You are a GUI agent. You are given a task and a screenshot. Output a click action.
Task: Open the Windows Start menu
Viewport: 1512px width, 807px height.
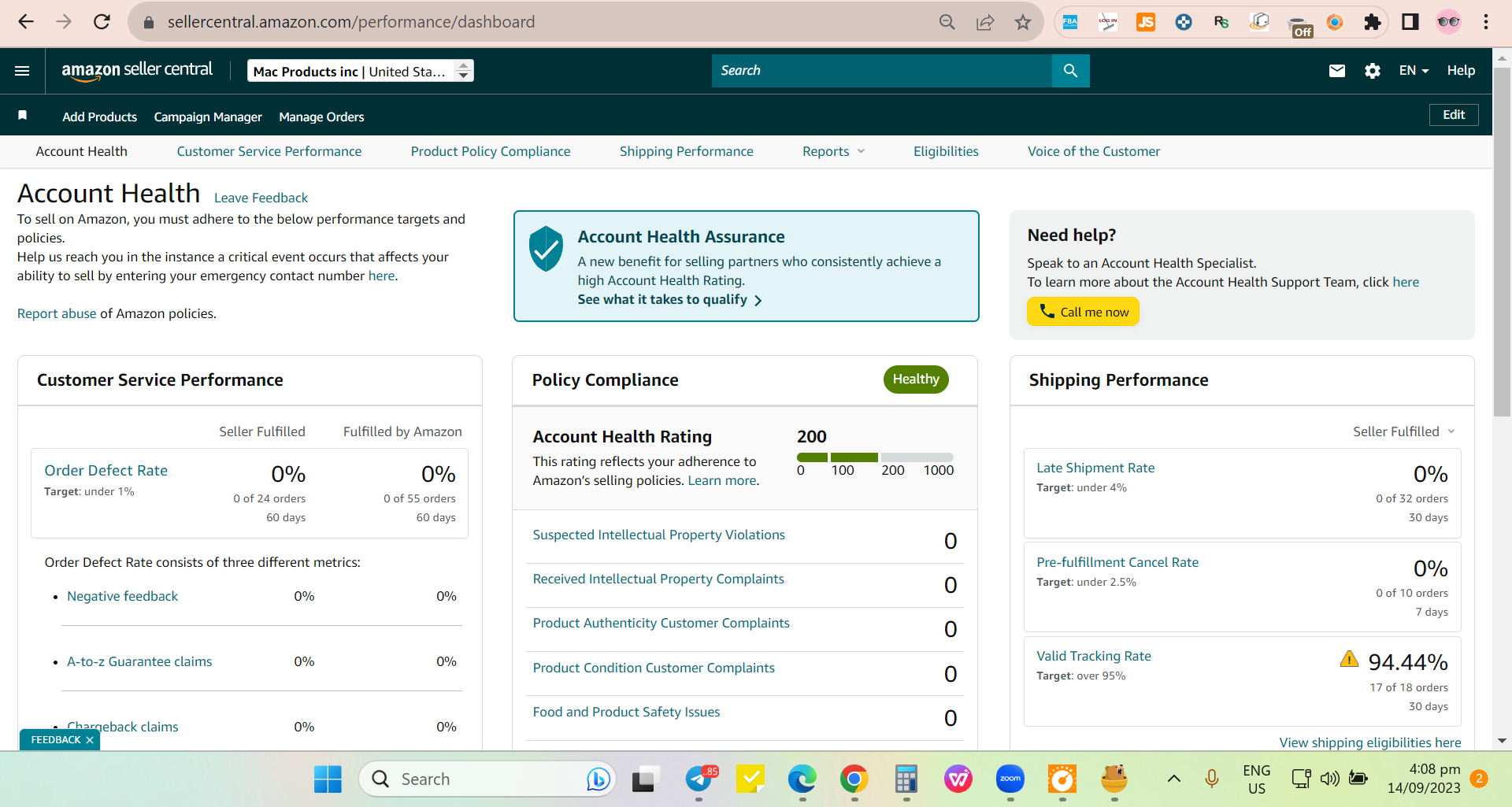(x=328, y=779)
